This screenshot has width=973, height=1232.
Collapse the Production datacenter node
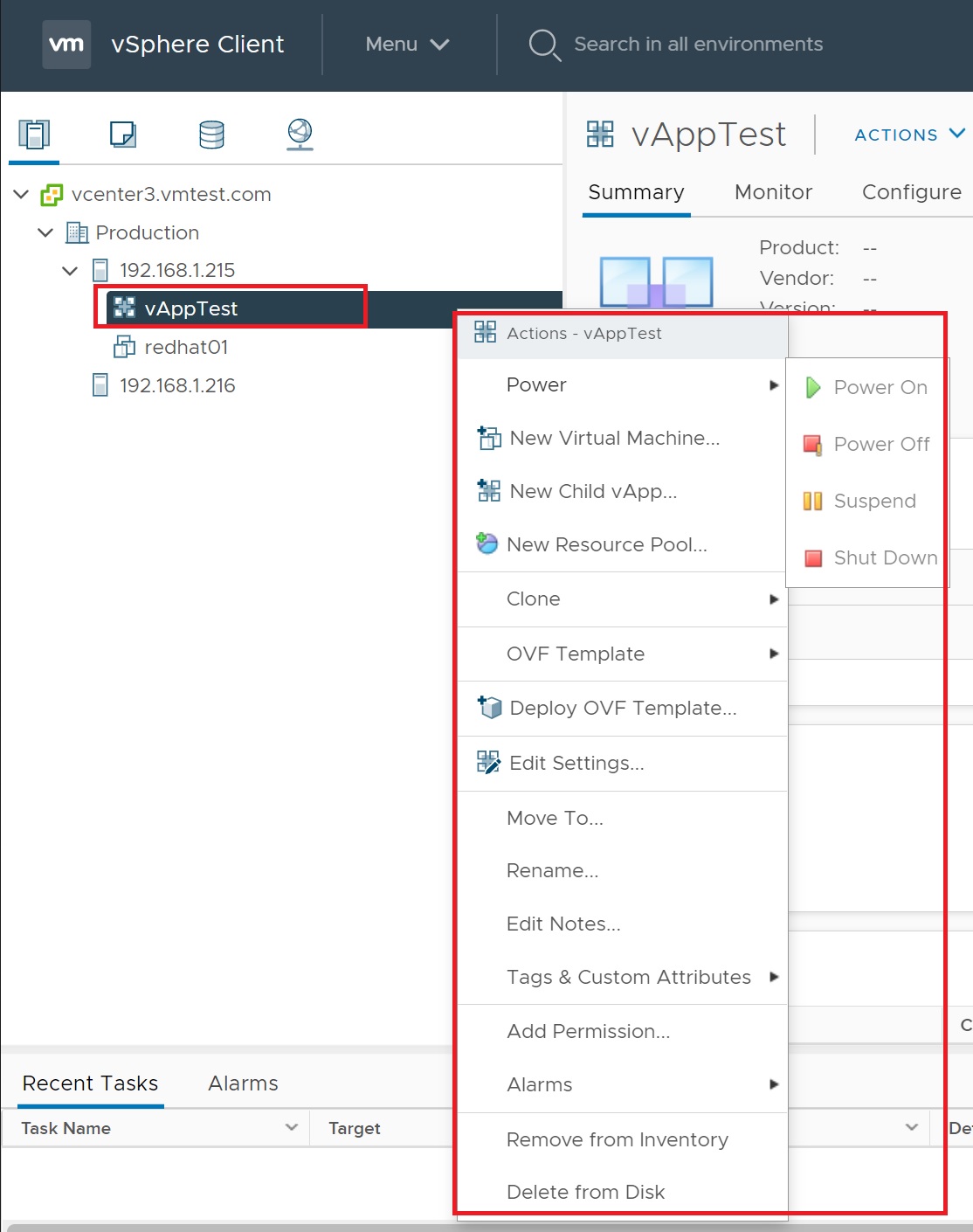(45, 232)
